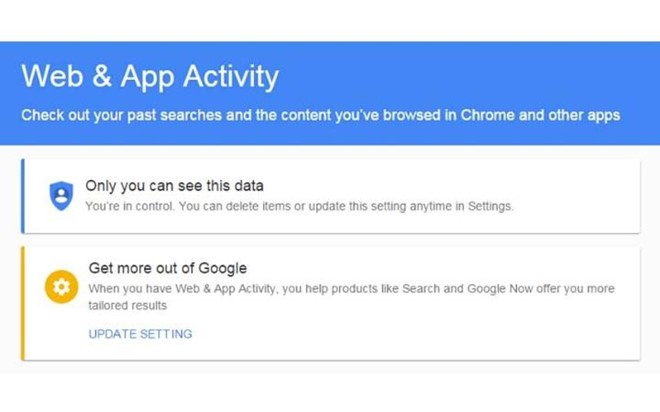Click the 'Check out your past searches' subtitle

click(320, 115)
